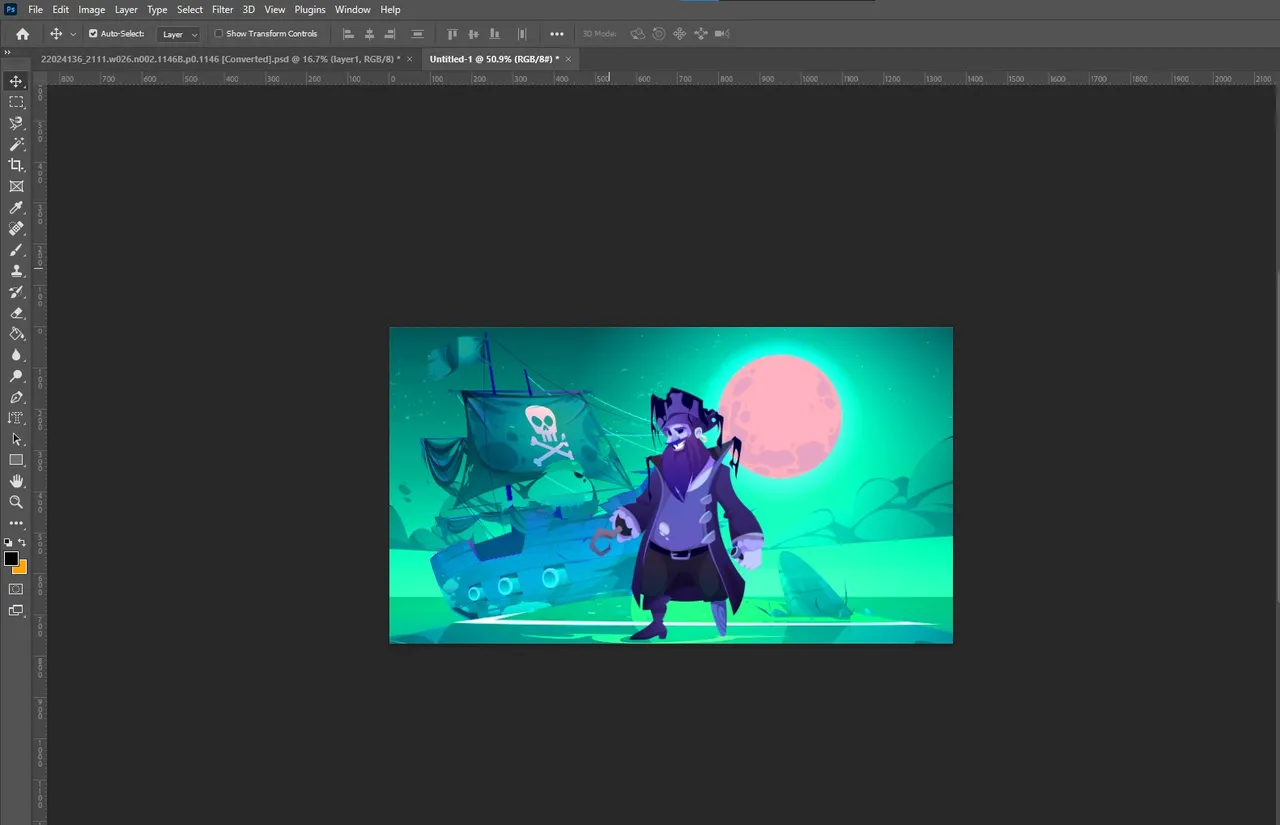Open the Layer menu
The width and height of the screenshot is (1280, 825).
[126, 9]
